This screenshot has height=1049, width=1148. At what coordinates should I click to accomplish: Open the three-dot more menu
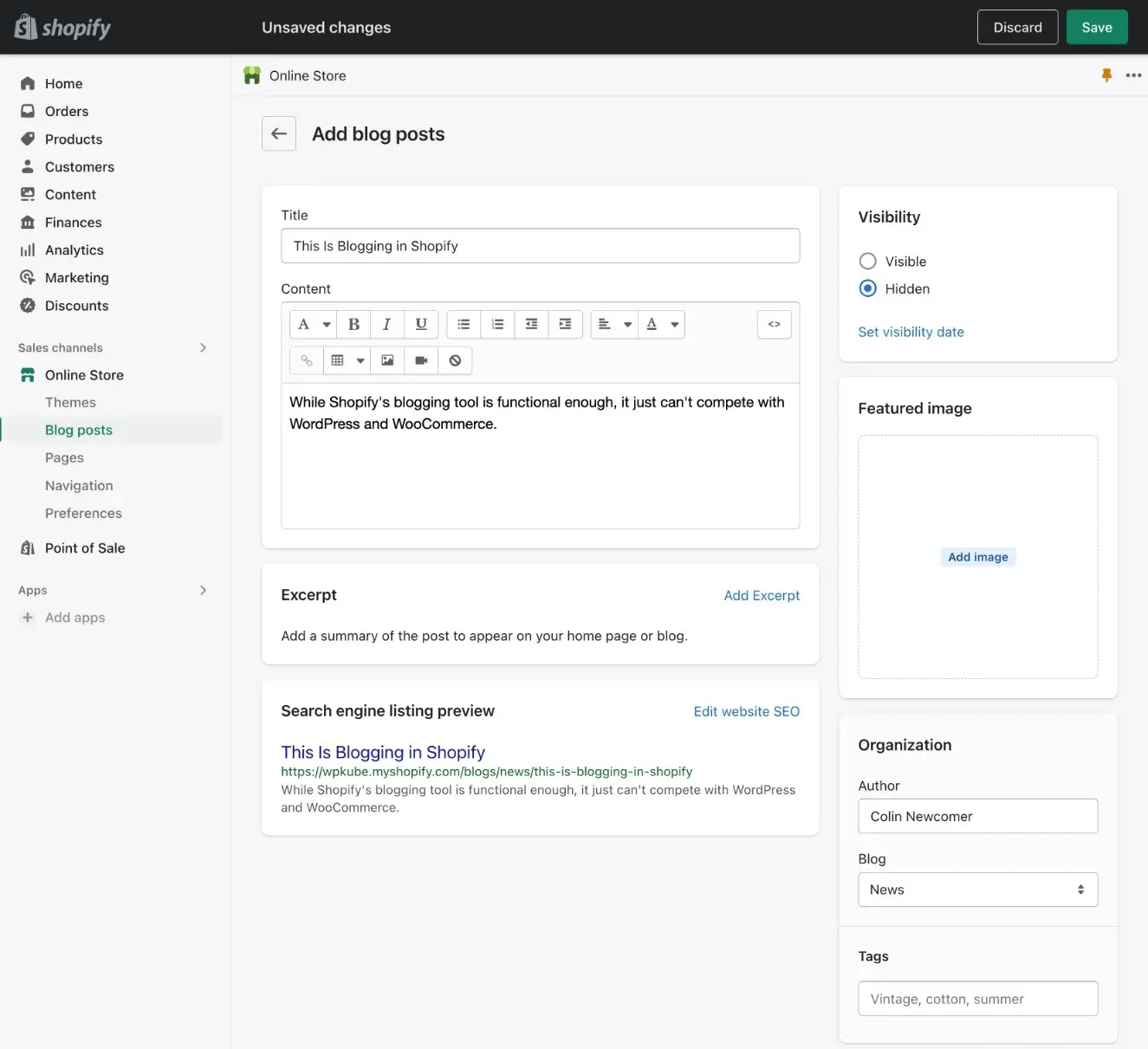point(1133,75)
